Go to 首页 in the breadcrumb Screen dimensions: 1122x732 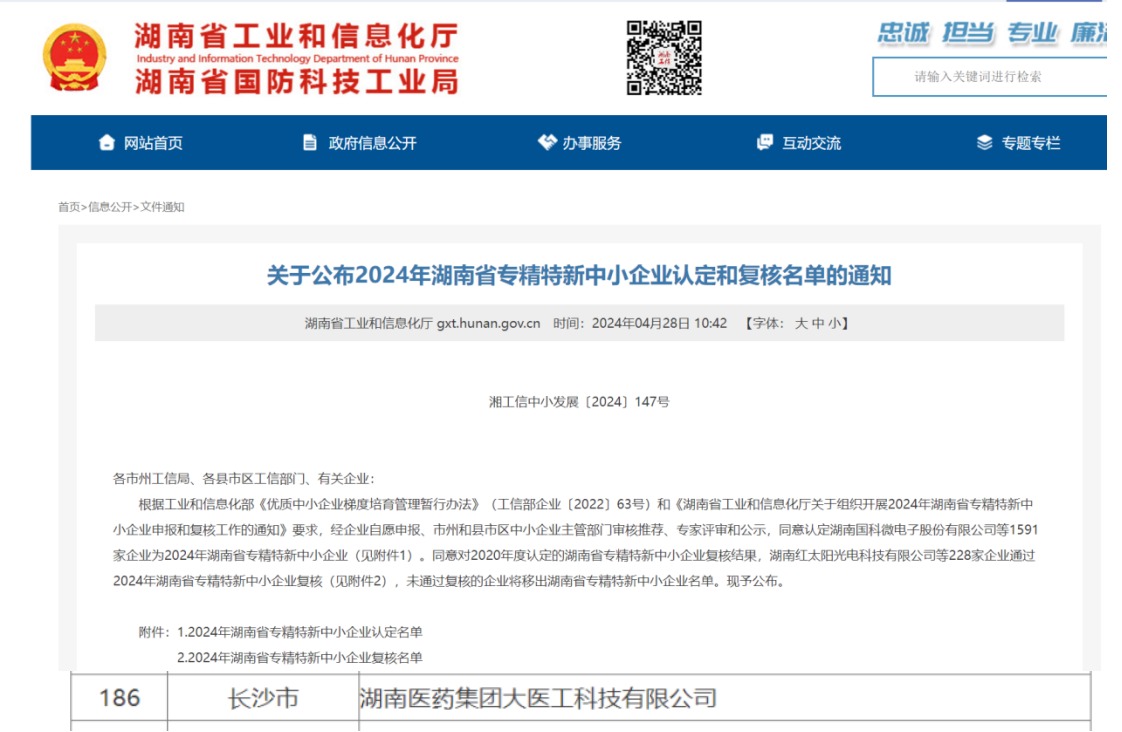click(x=69, y=207)
